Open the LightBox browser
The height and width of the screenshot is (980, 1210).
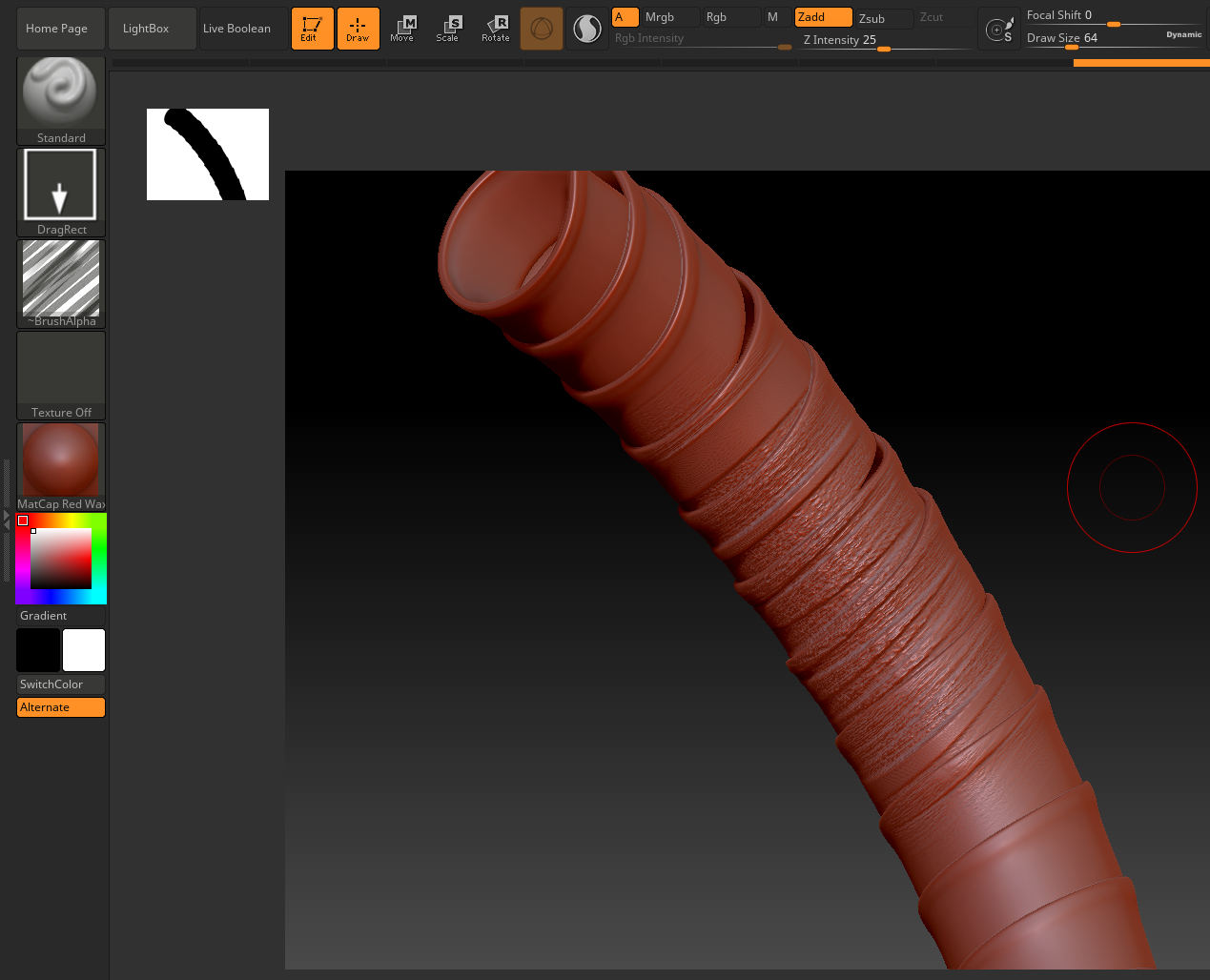152,29
